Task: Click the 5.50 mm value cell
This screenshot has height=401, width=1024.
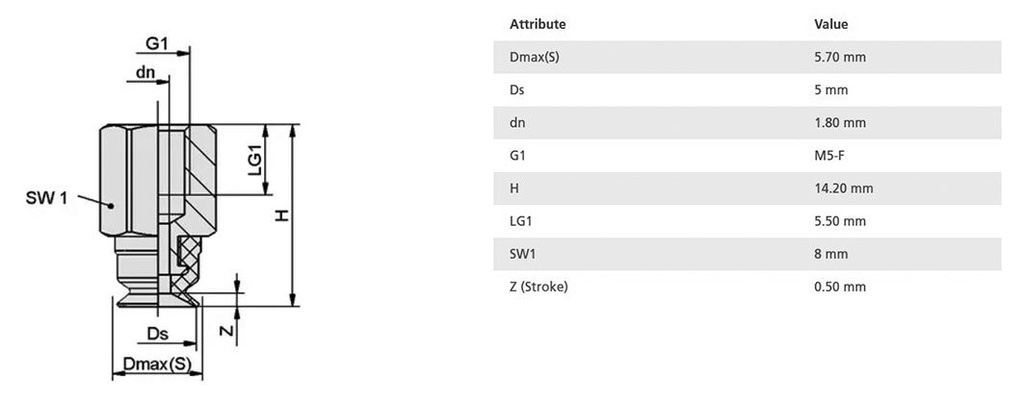Action: 840,221
